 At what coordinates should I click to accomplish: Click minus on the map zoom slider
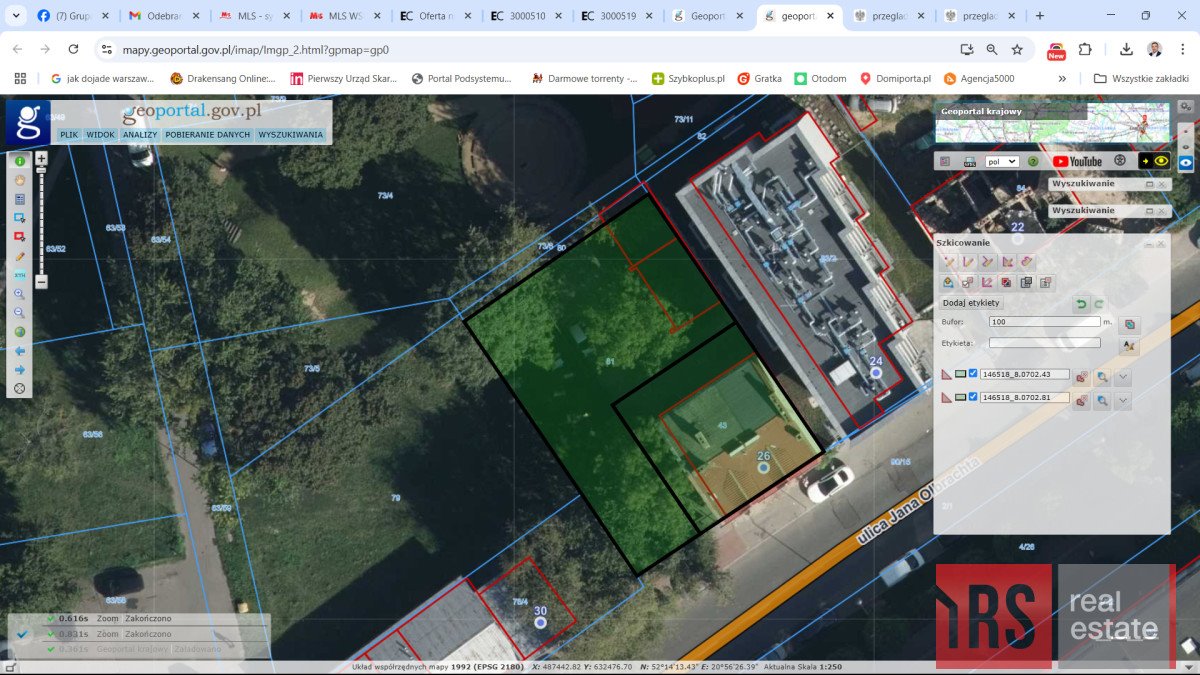click(40, 283)
